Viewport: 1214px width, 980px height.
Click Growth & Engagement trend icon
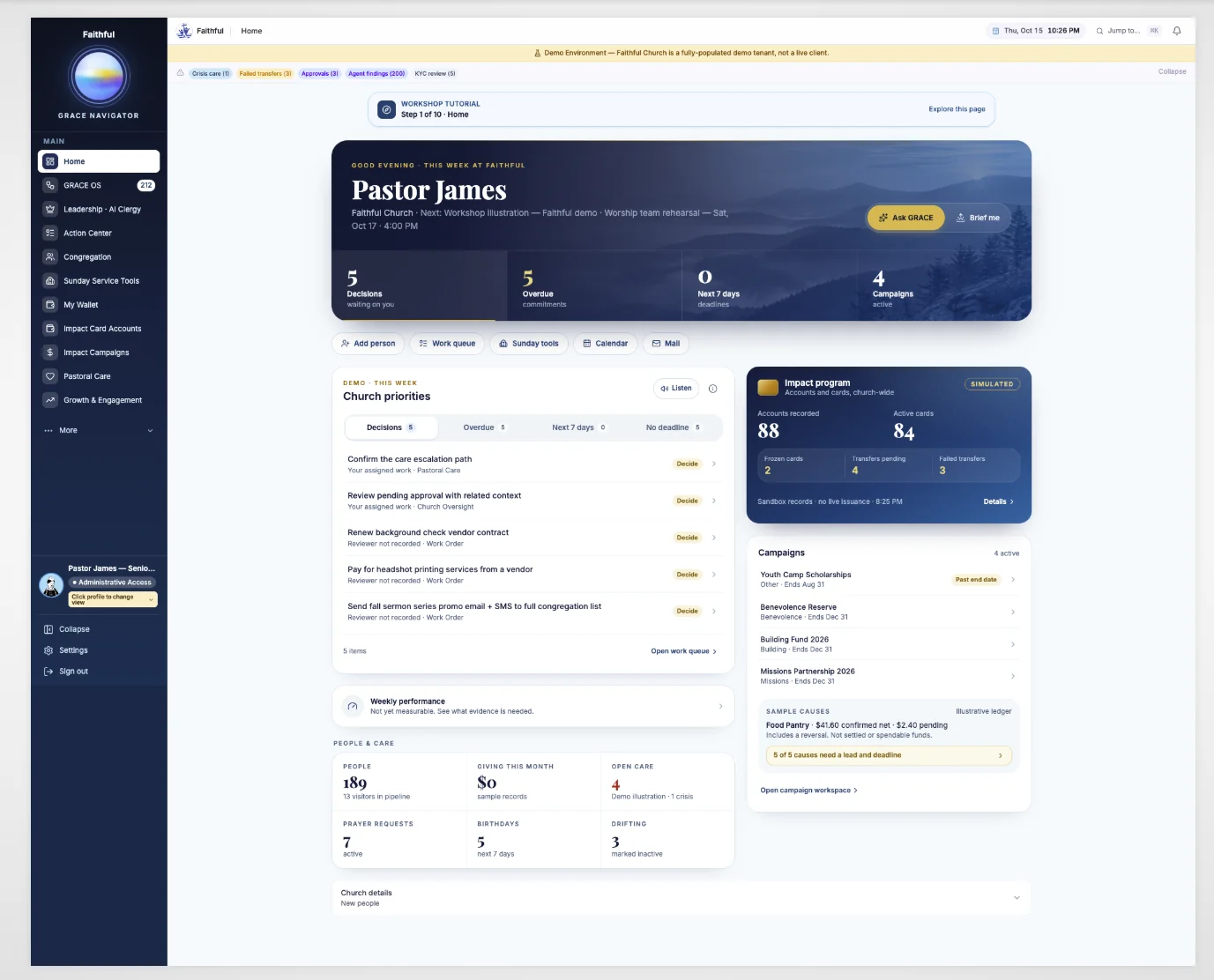point(50,399)
